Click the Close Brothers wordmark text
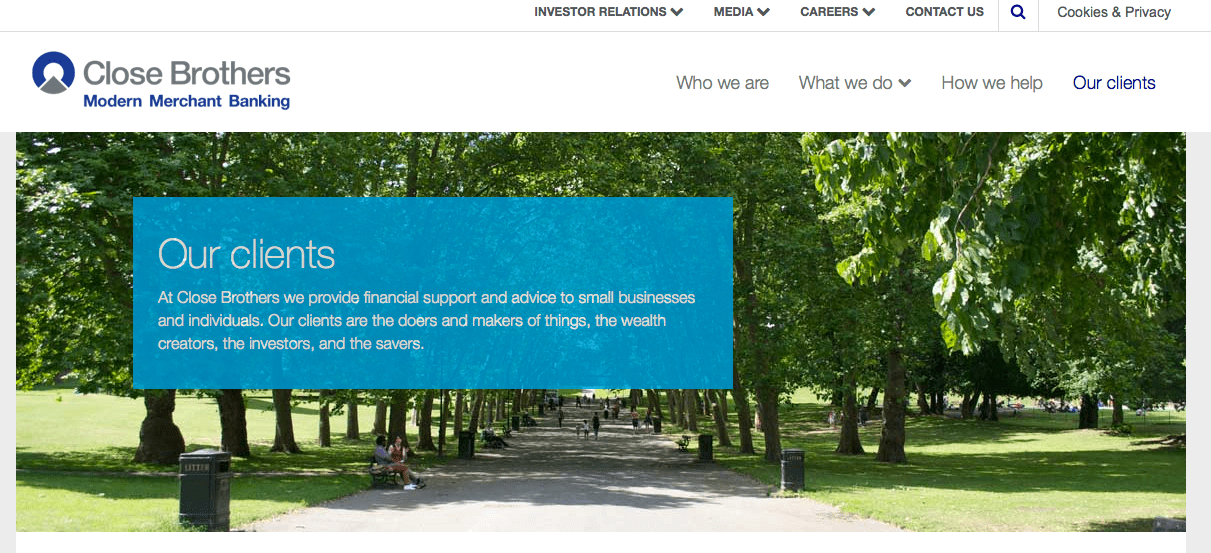This screenshot has width=1211, height=553. [x=187, y=73]
